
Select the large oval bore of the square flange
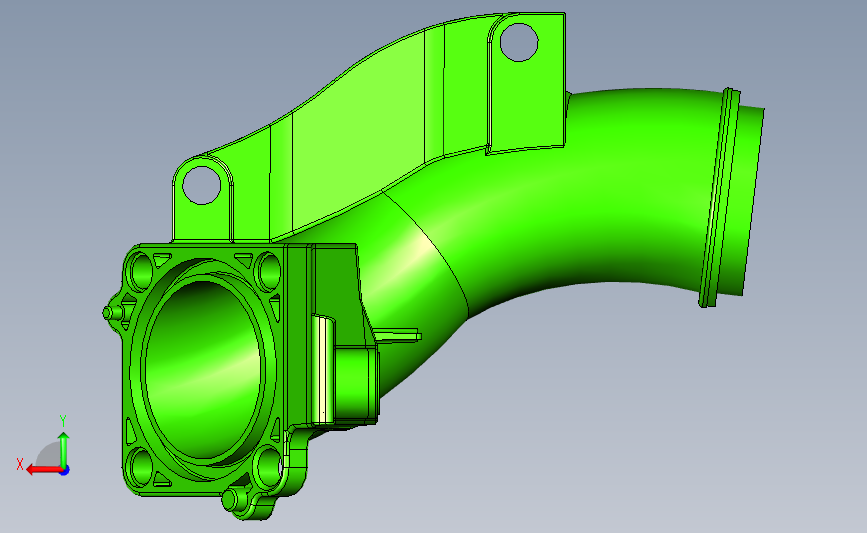(202, 369)
